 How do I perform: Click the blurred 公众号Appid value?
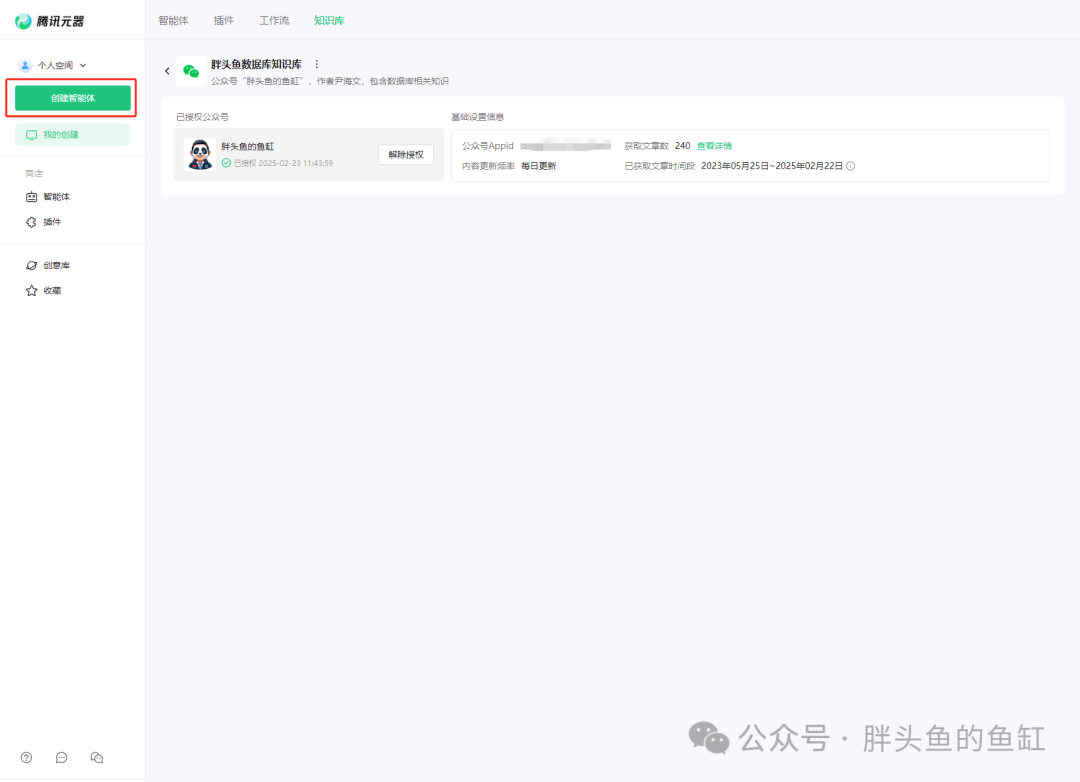click(565, 145)
